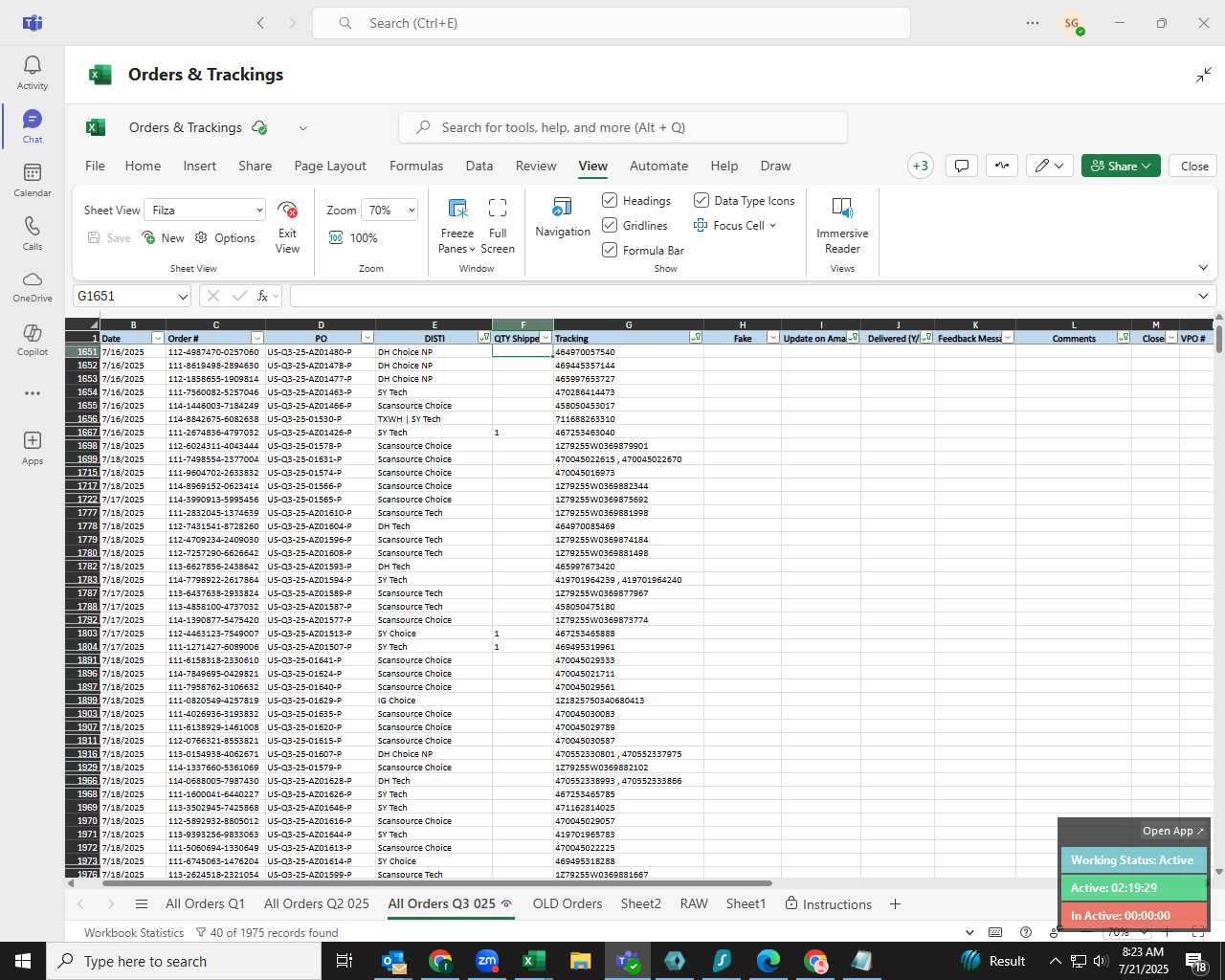Viewport: 1225px width, 980px height.
Task: Add a new sheet with the plus icon
Action: click(895, 904)
